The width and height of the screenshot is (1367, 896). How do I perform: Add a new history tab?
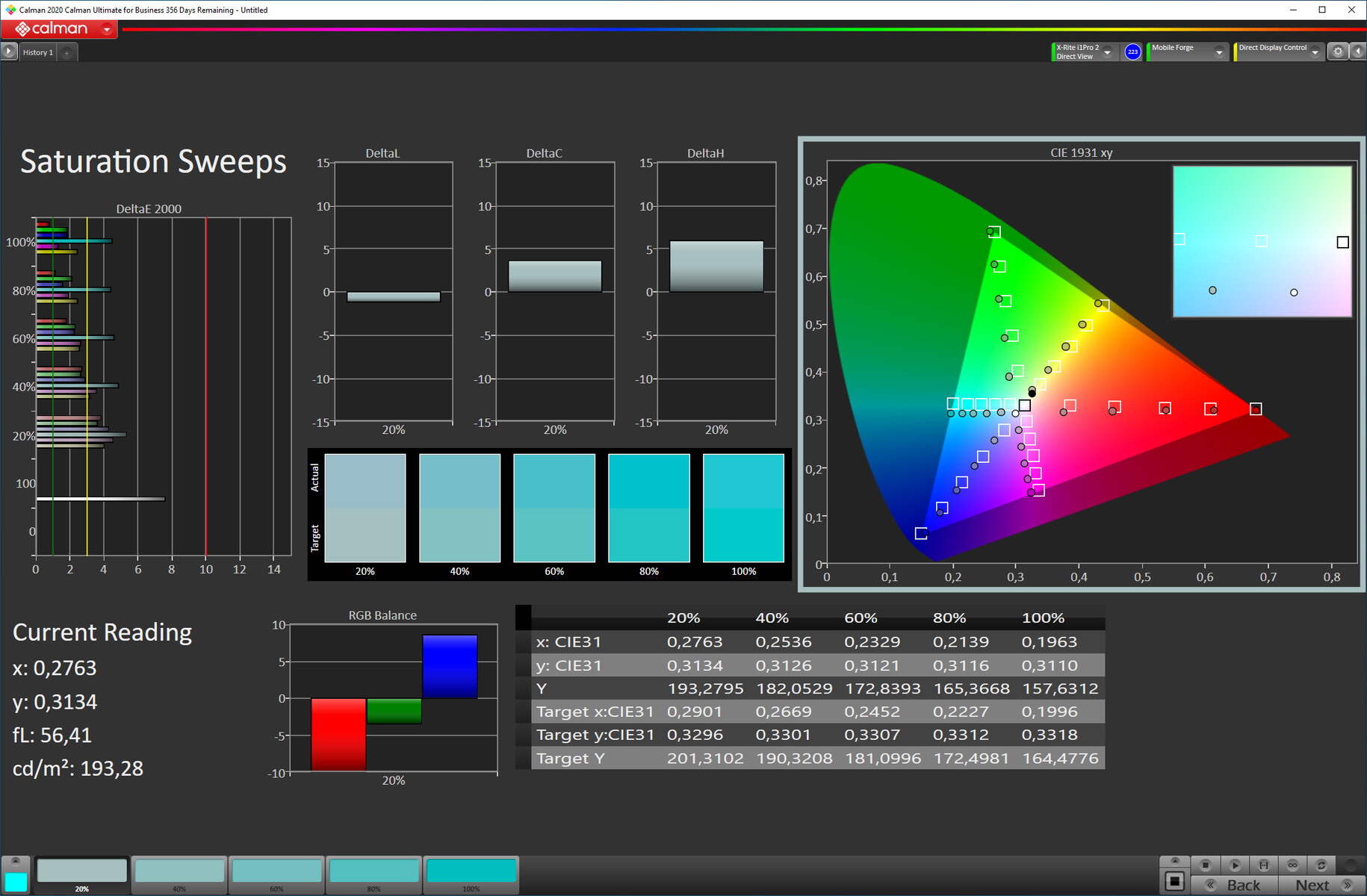coord(66,52)
